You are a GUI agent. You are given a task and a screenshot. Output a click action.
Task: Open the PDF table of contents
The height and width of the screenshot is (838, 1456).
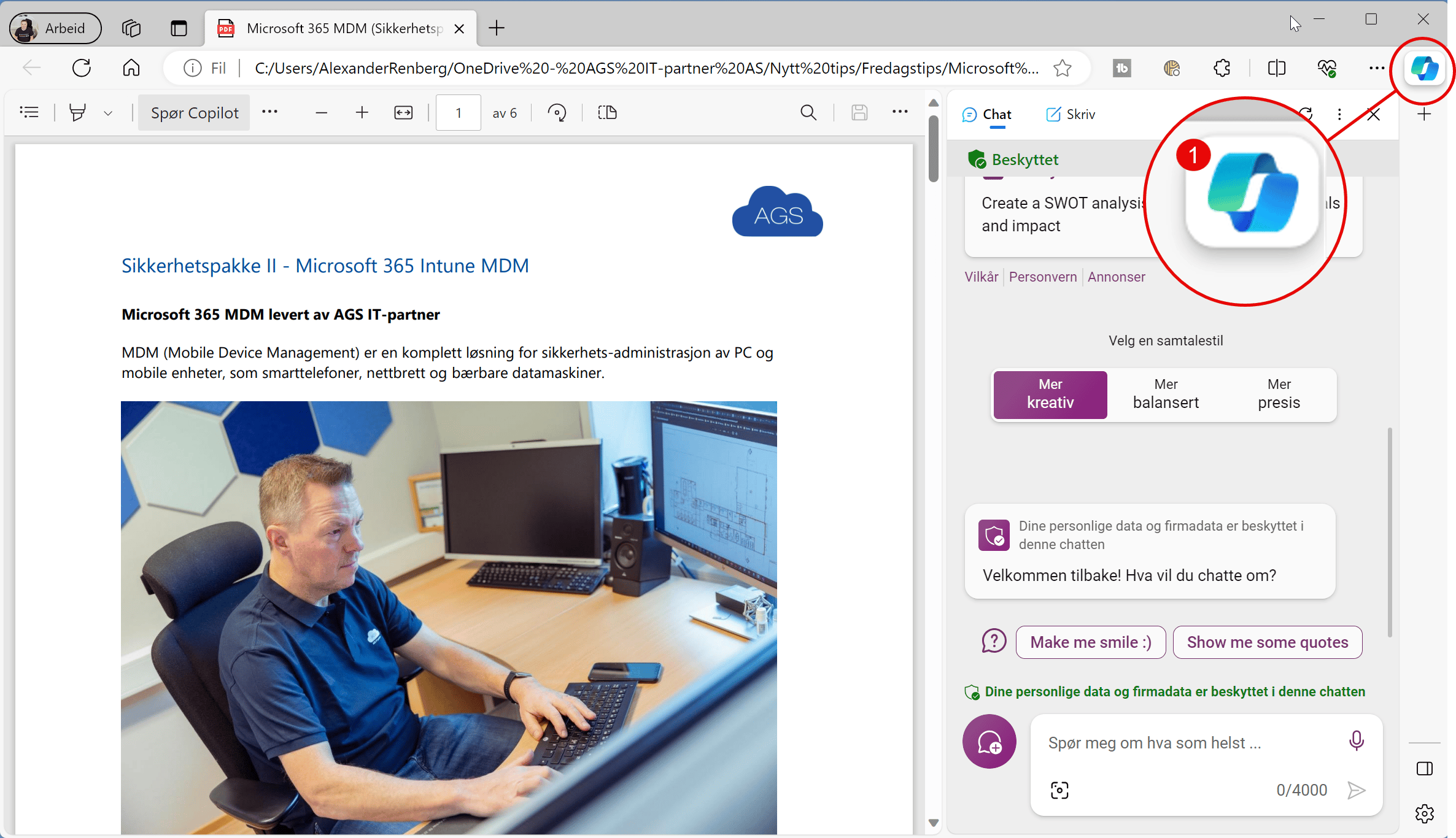pyautogui.click(x=29, y=112)
